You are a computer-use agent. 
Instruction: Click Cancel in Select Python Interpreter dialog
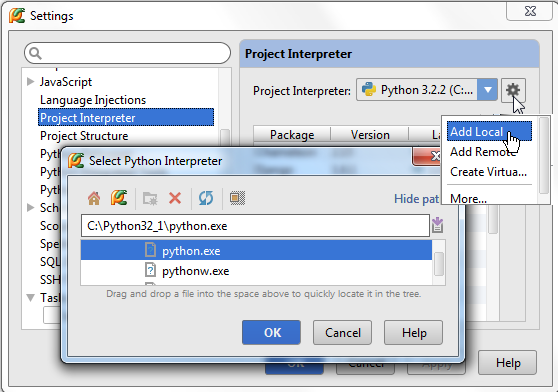(x=342, y=332)
